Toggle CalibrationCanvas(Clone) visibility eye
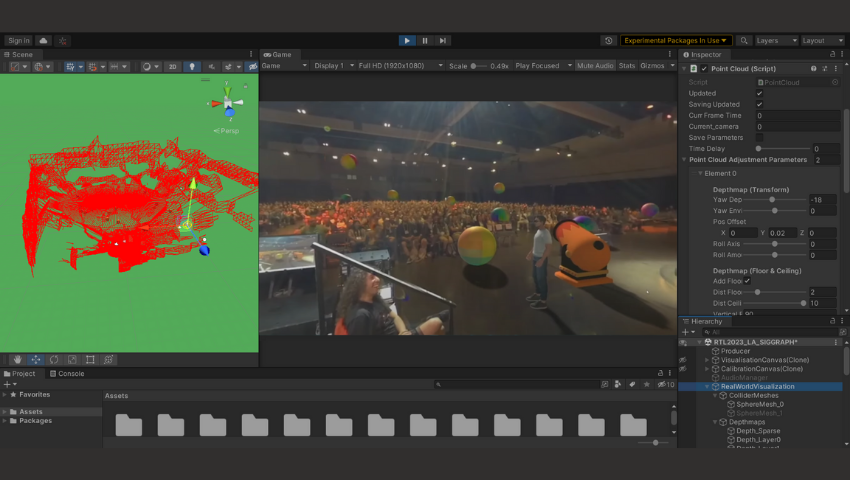Viewport: 850px width, 480px height. pos(683,369)
